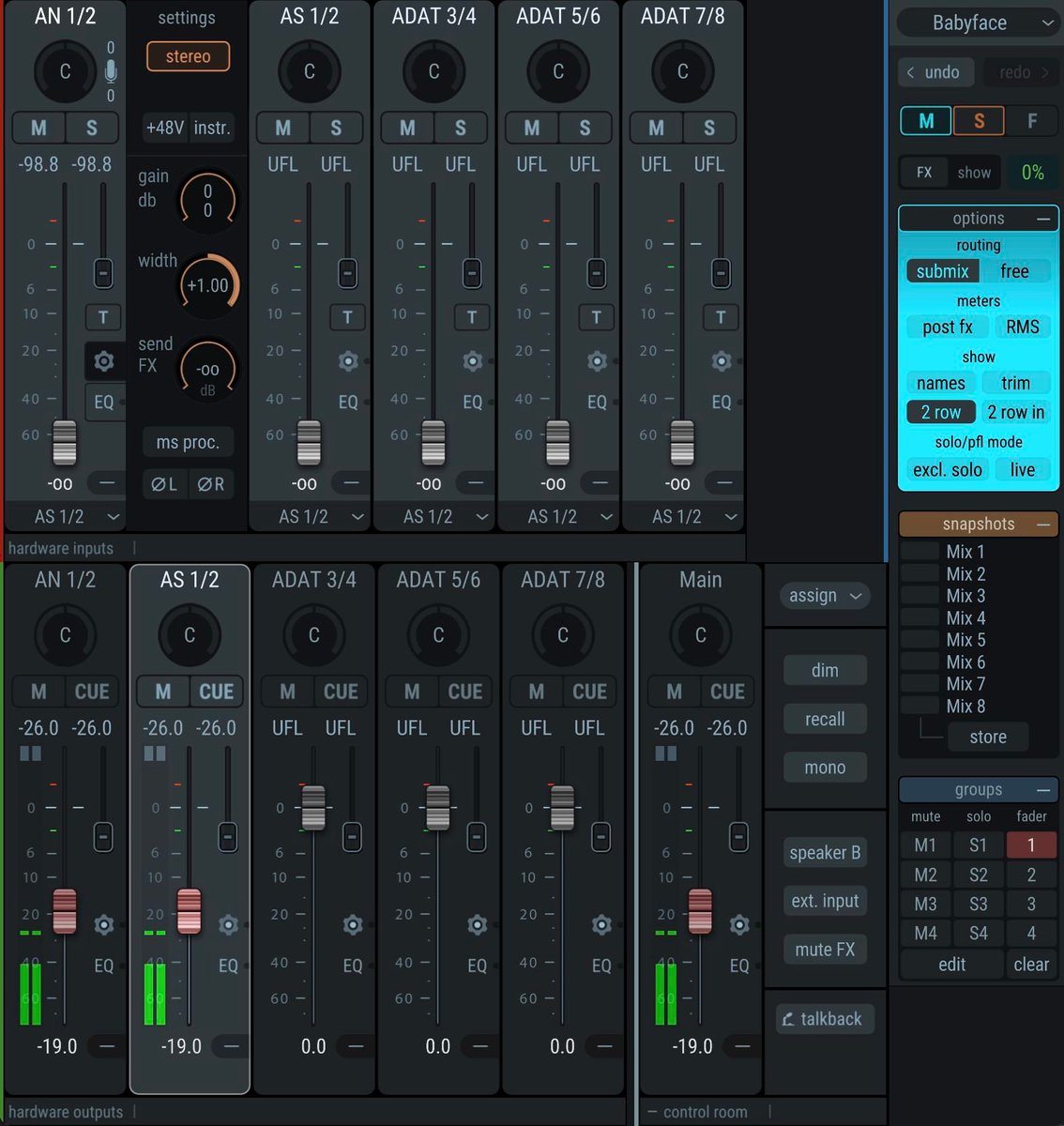Image resolution: width=1064 pixels, height=1126 pixels.
Task: Click solo group S3
Action: 978,905
